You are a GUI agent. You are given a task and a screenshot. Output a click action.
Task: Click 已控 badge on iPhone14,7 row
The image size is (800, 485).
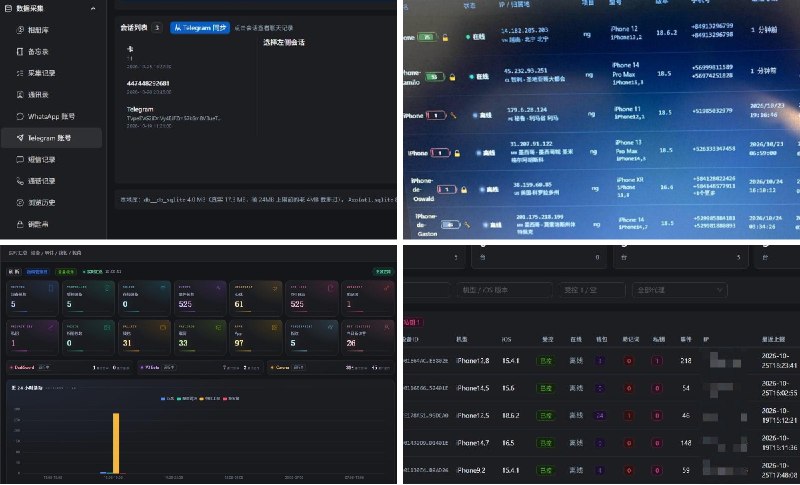tap(545, 443)
